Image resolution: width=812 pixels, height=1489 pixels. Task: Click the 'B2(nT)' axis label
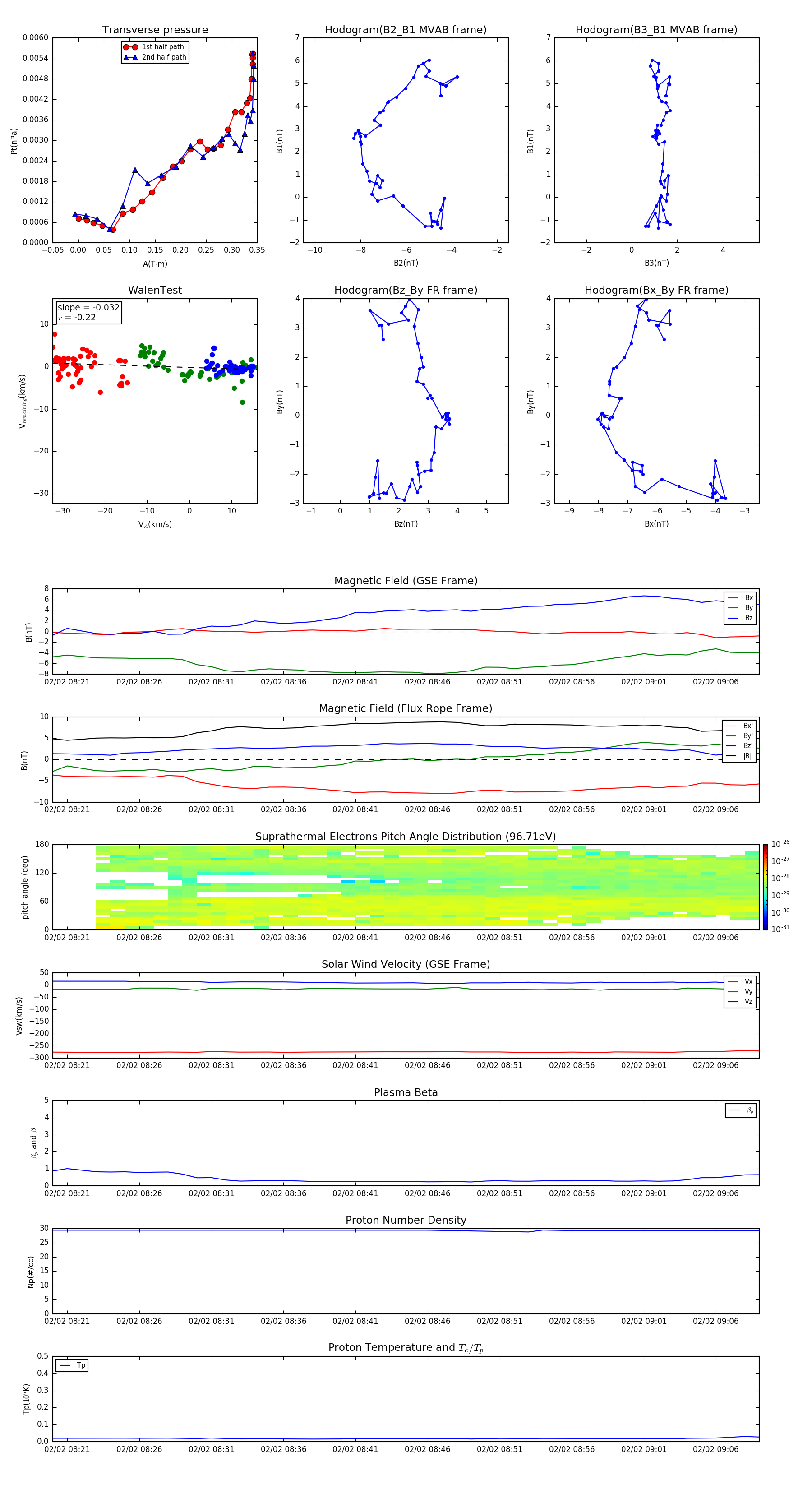(406, 263)
